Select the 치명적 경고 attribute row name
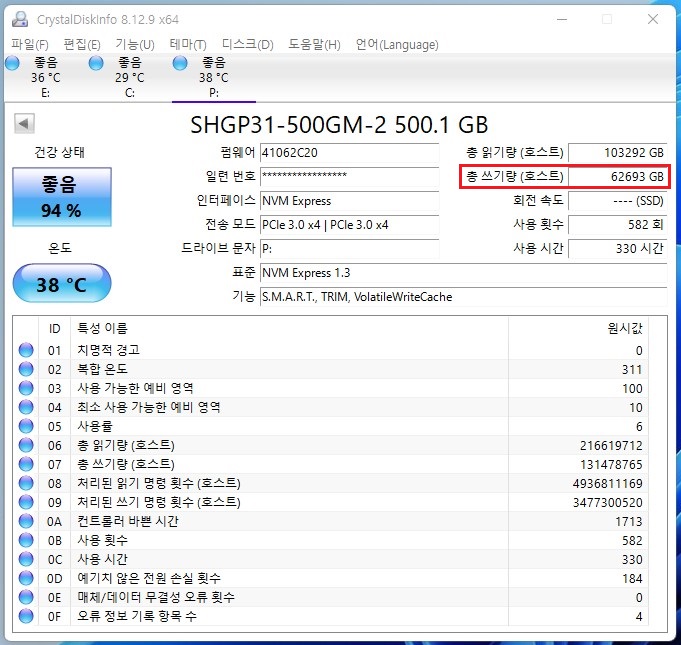Screen dimensions: 681x645 pos(109,350)
